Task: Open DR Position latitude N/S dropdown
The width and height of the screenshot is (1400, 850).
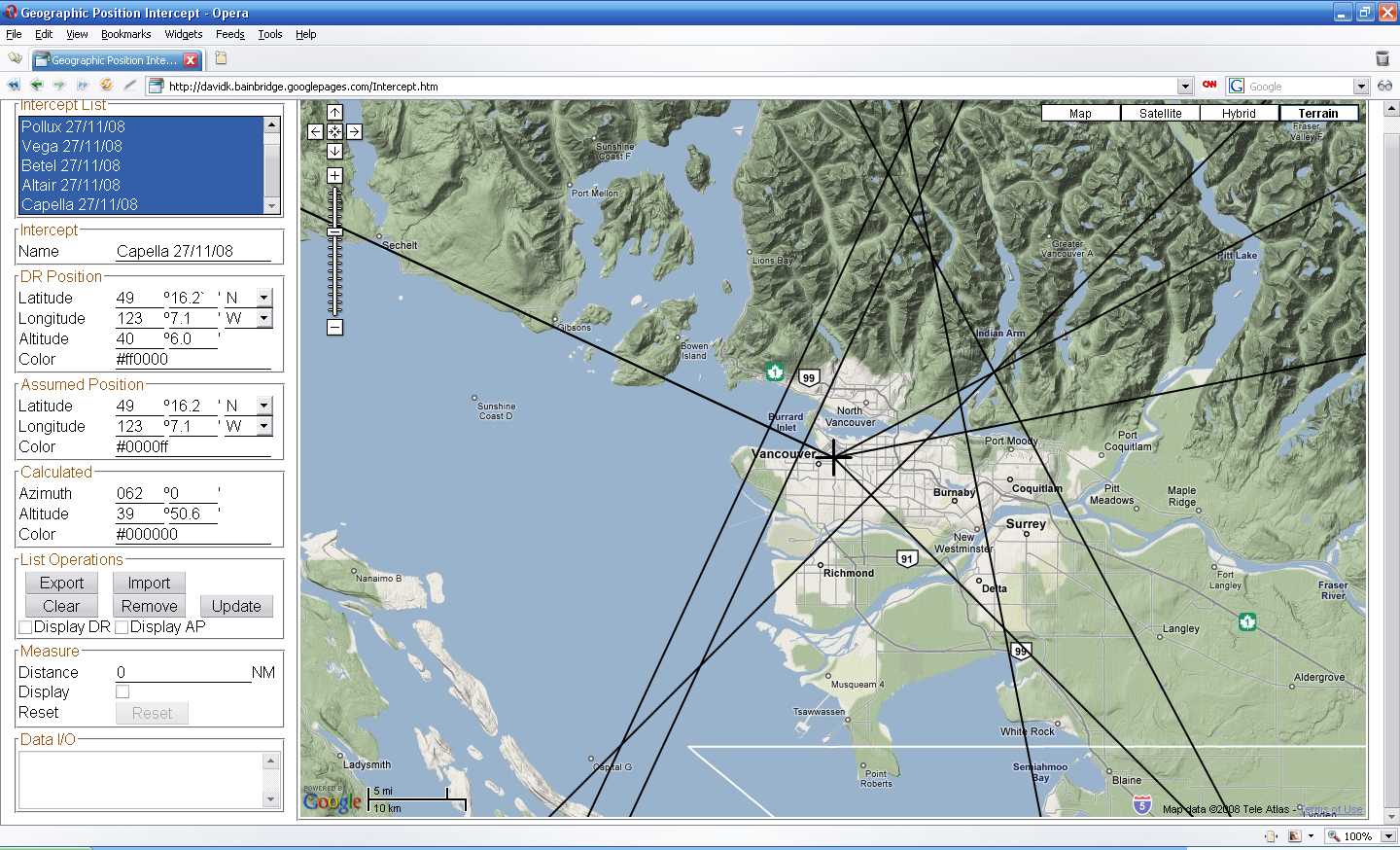Action: pos(263,298)
